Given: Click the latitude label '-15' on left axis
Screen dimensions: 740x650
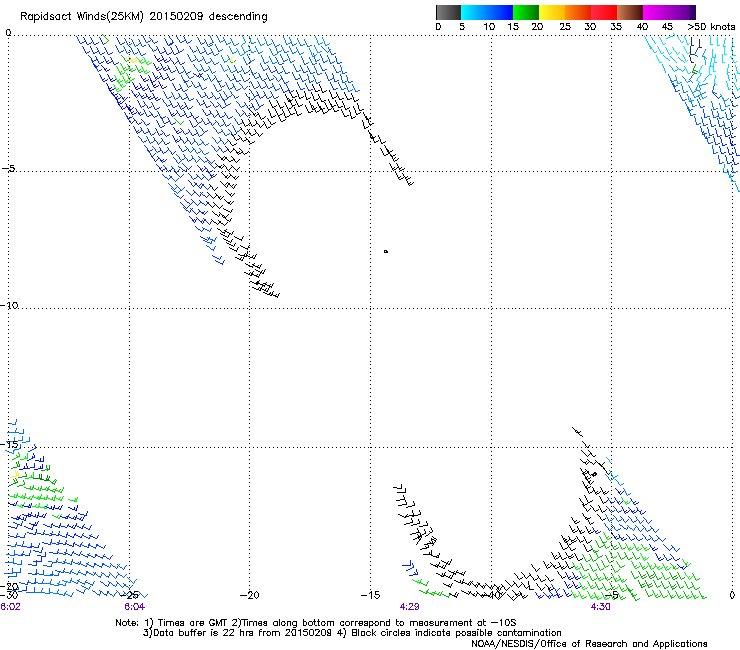Looking at the screenshot, I should click(9, 444).
